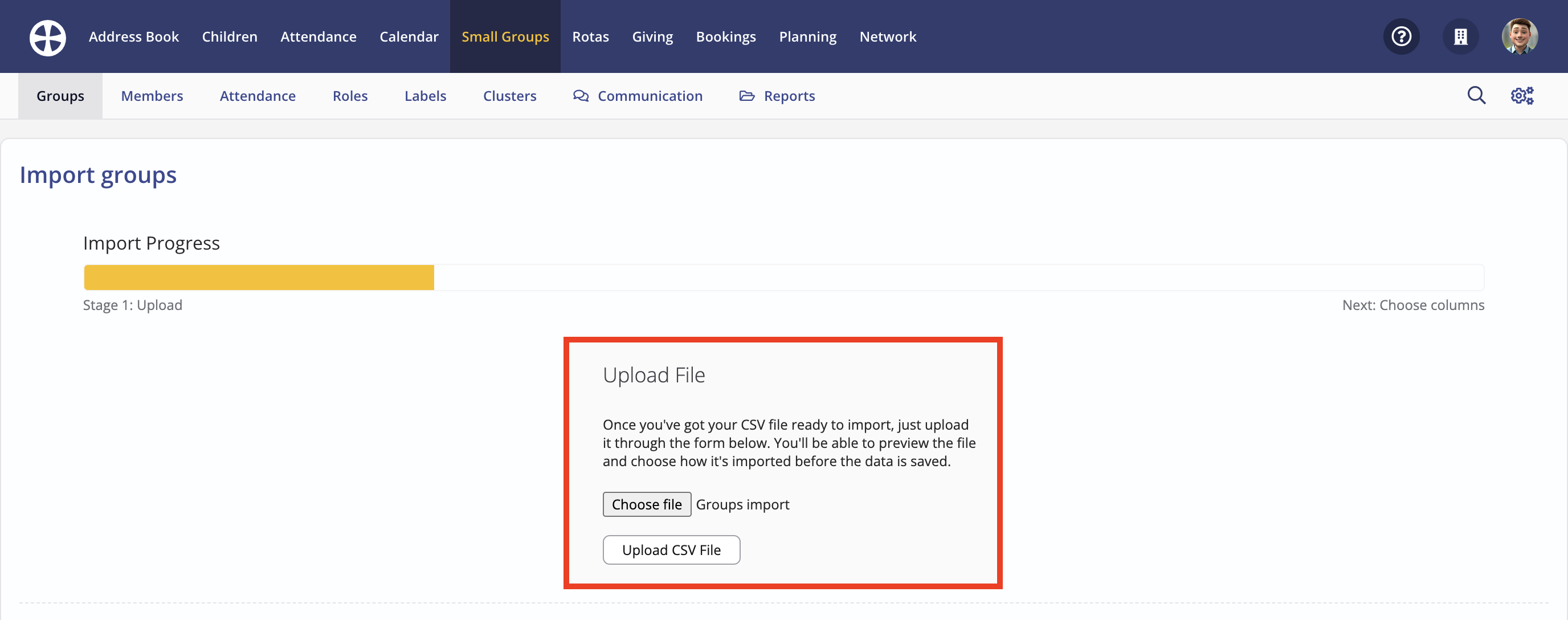Click the Upload File heading
The image size is (1568, 620).
[654, 375]
